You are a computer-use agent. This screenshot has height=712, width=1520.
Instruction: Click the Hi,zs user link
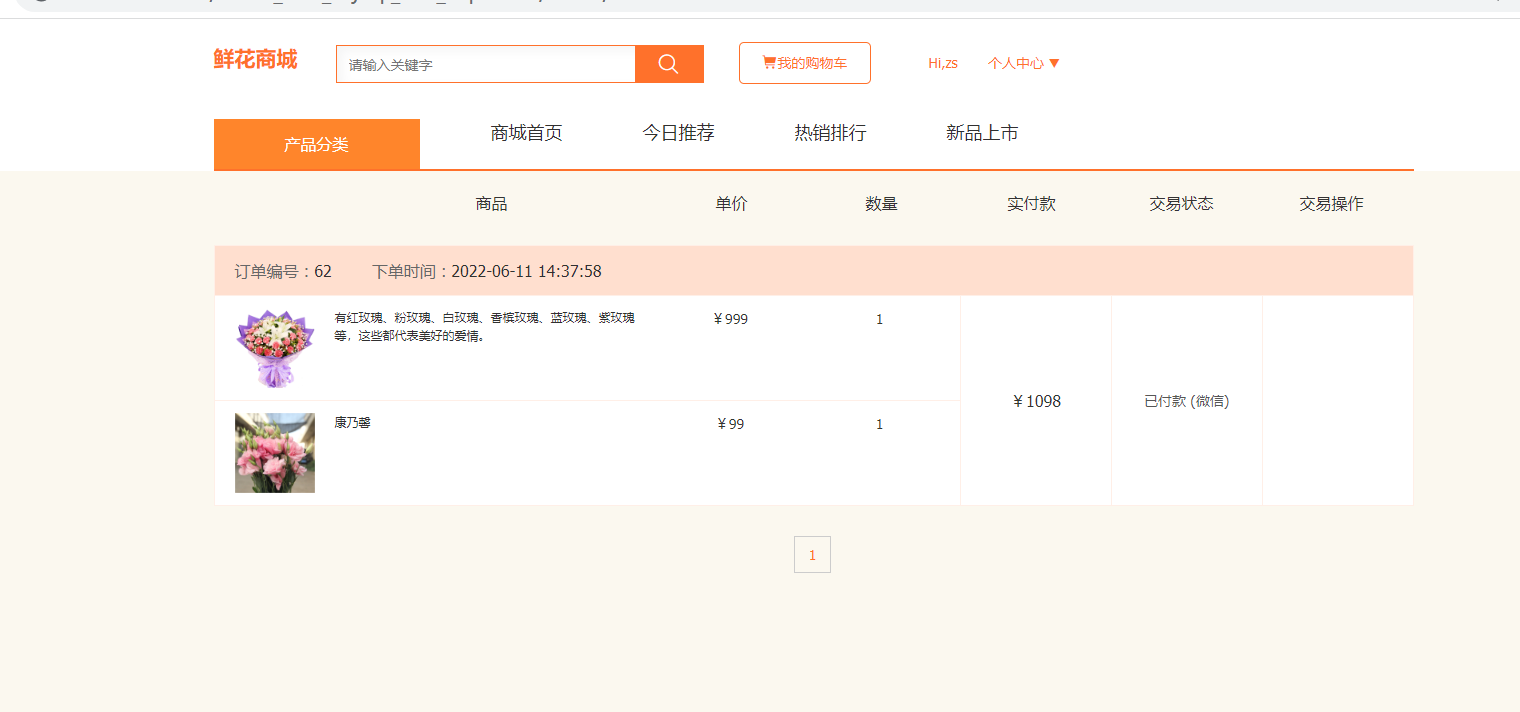point(943,63)
